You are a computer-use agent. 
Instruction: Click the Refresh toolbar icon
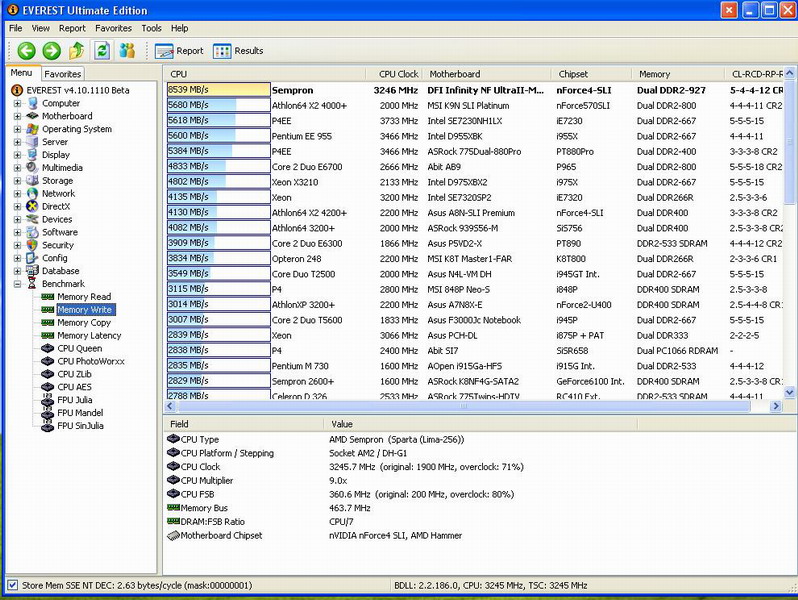coord(102,50)
